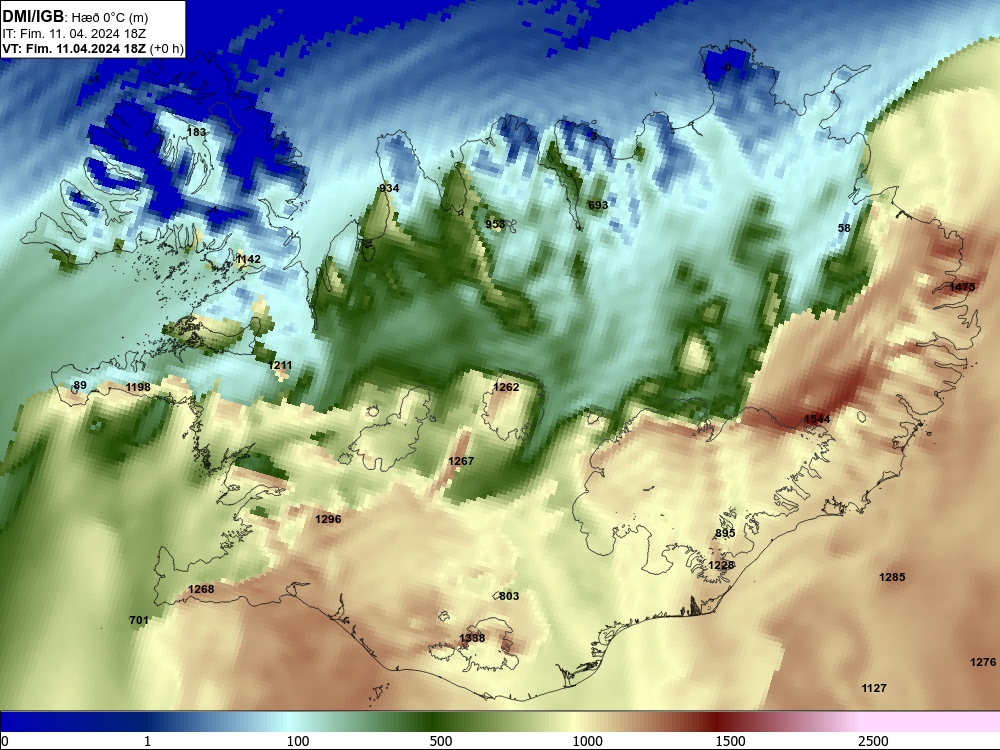Click the map value 1262
This screenshot has width=1000, height=750.
(x=506, y=387)
